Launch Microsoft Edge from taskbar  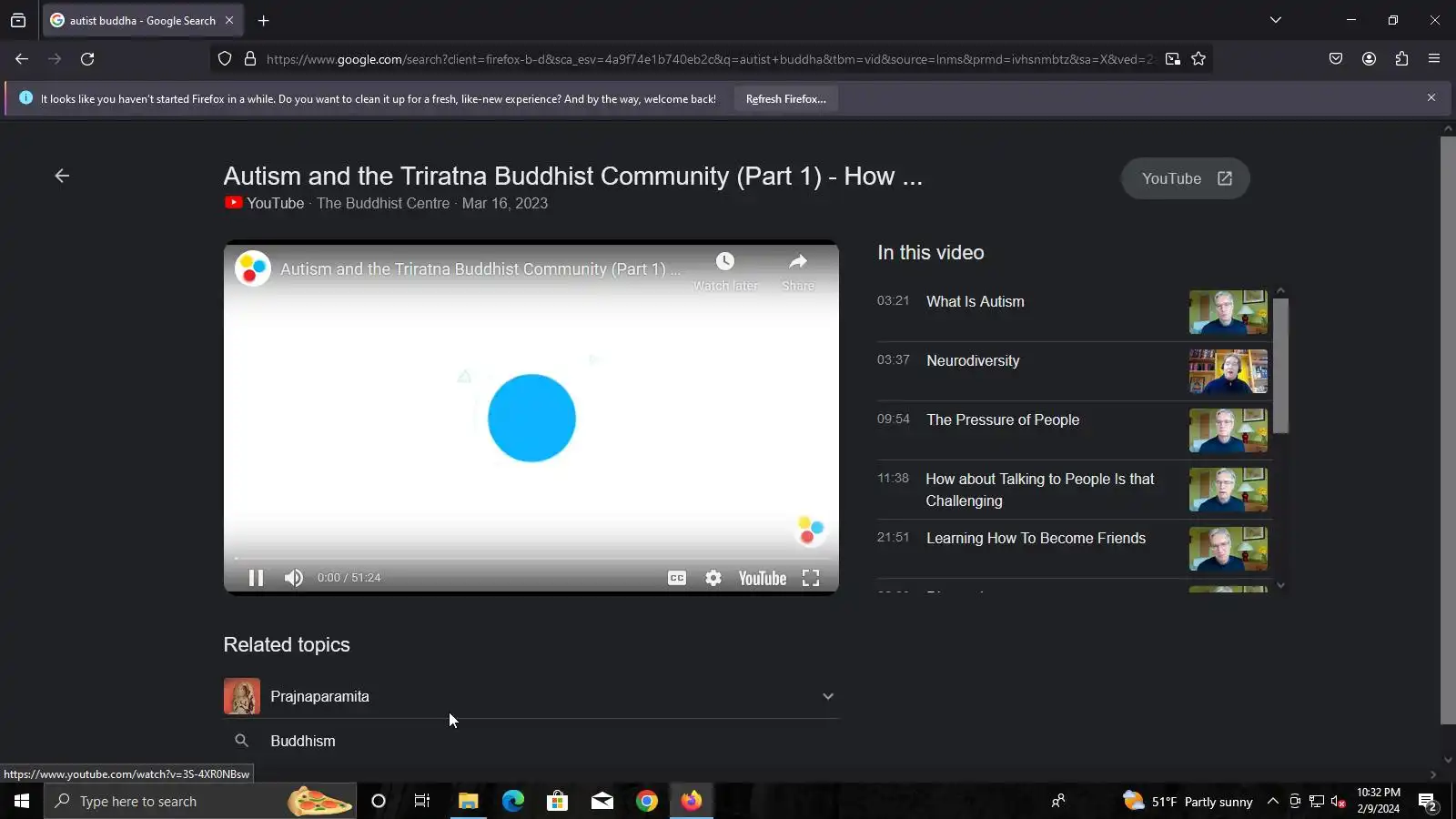pyautogui.click(x=513, y=801)
